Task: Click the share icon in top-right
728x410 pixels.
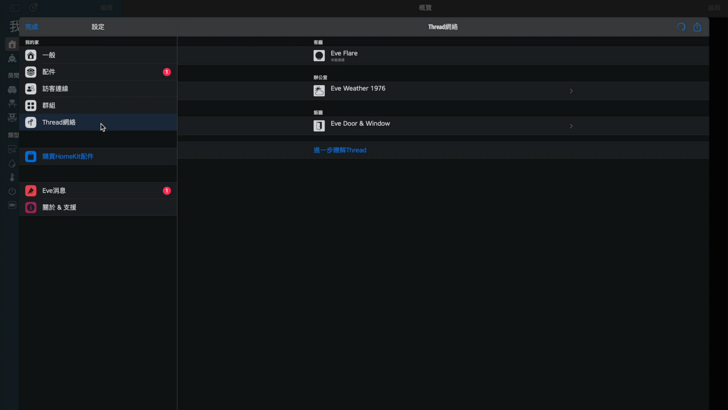Action: coord(697,27)
